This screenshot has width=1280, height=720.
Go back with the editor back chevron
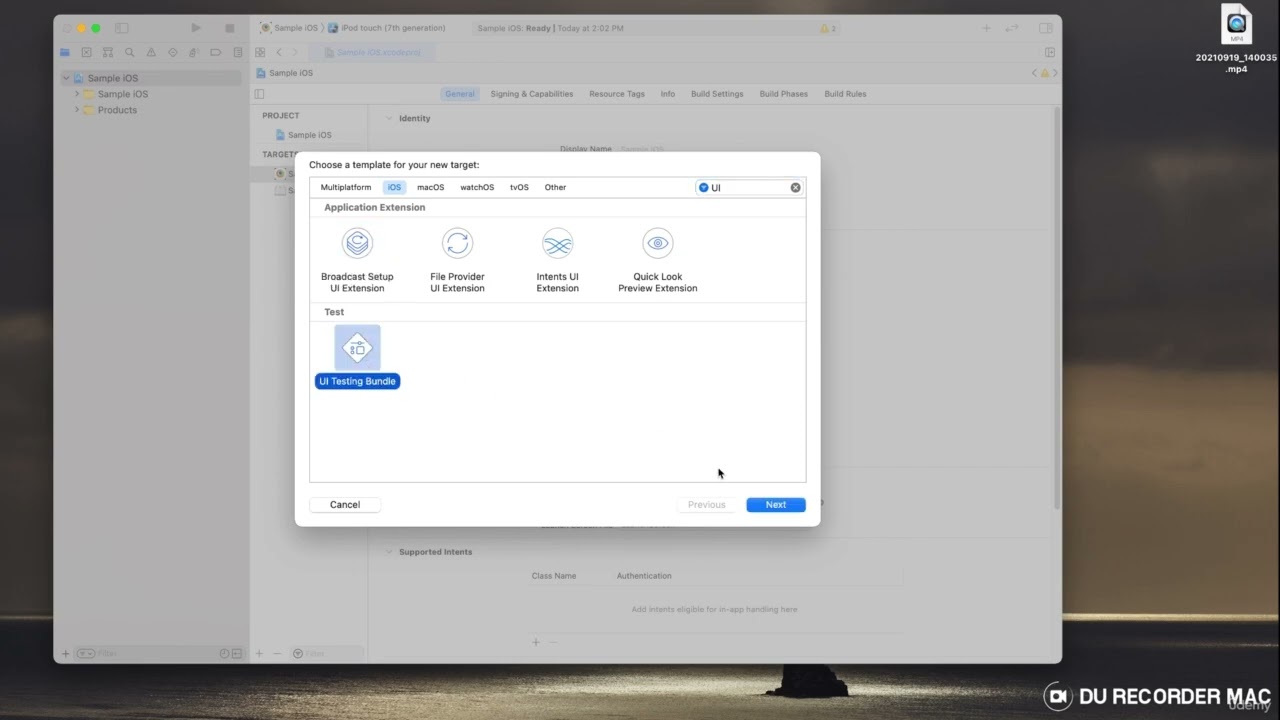click(x=279, y=52)
